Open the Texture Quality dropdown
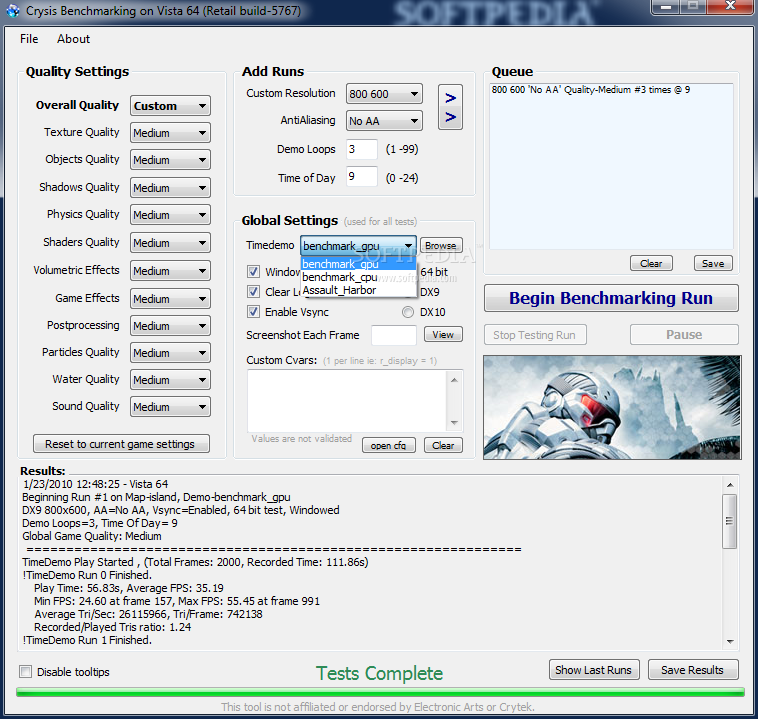The height and width of the screenshot is (719, 758). 170,133
